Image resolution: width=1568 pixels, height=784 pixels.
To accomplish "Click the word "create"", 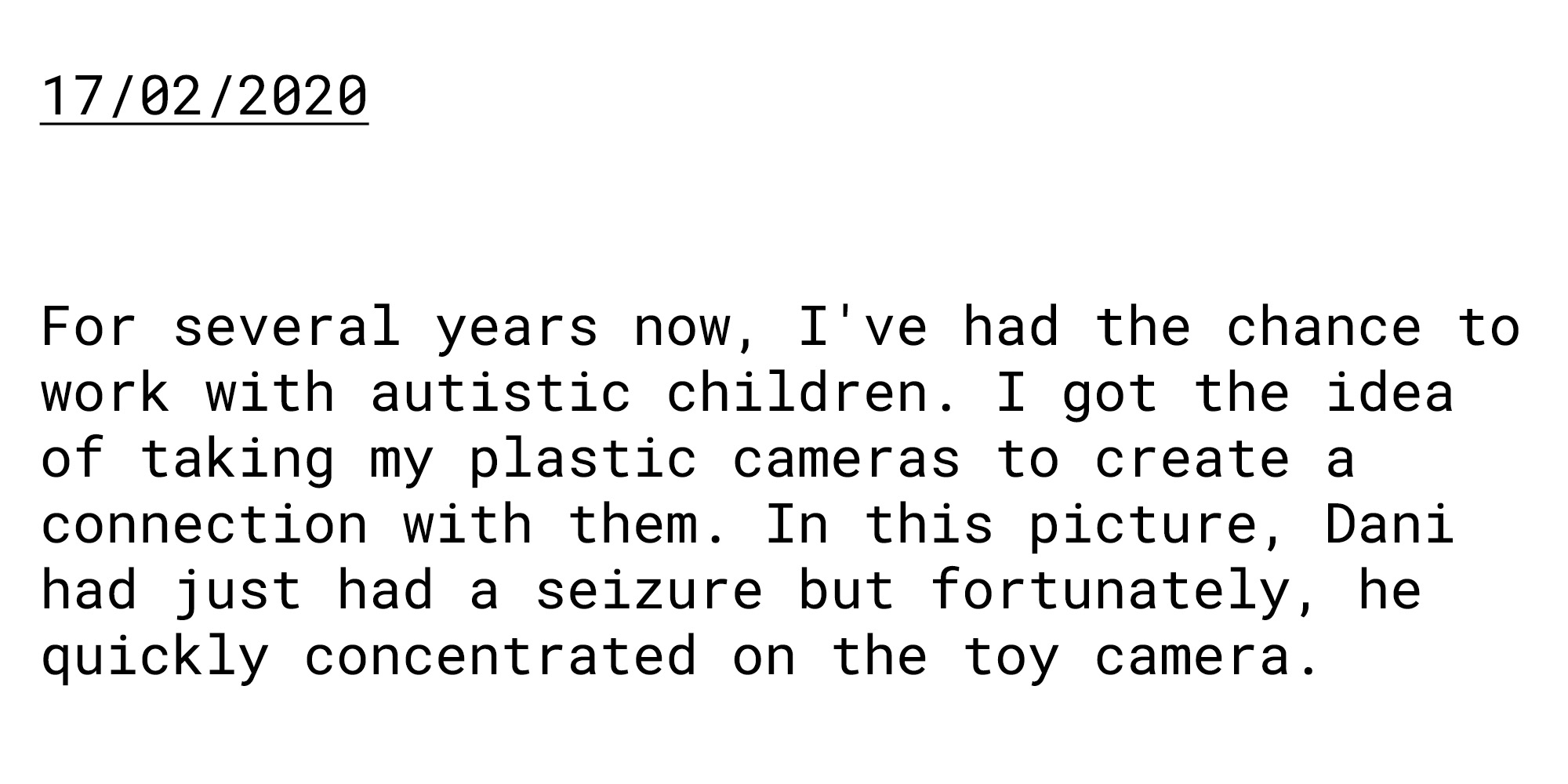I will (1192, 458).
